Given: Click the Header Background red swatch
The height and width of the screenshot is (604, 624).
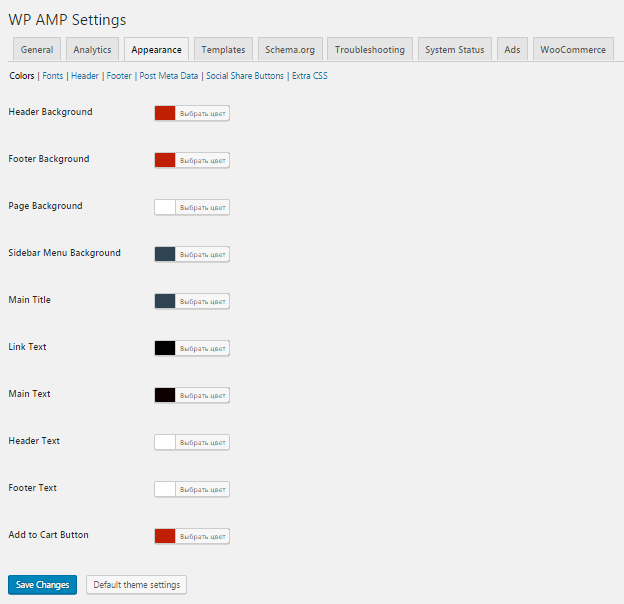Looking at the screenshot, I should point(165,113).
